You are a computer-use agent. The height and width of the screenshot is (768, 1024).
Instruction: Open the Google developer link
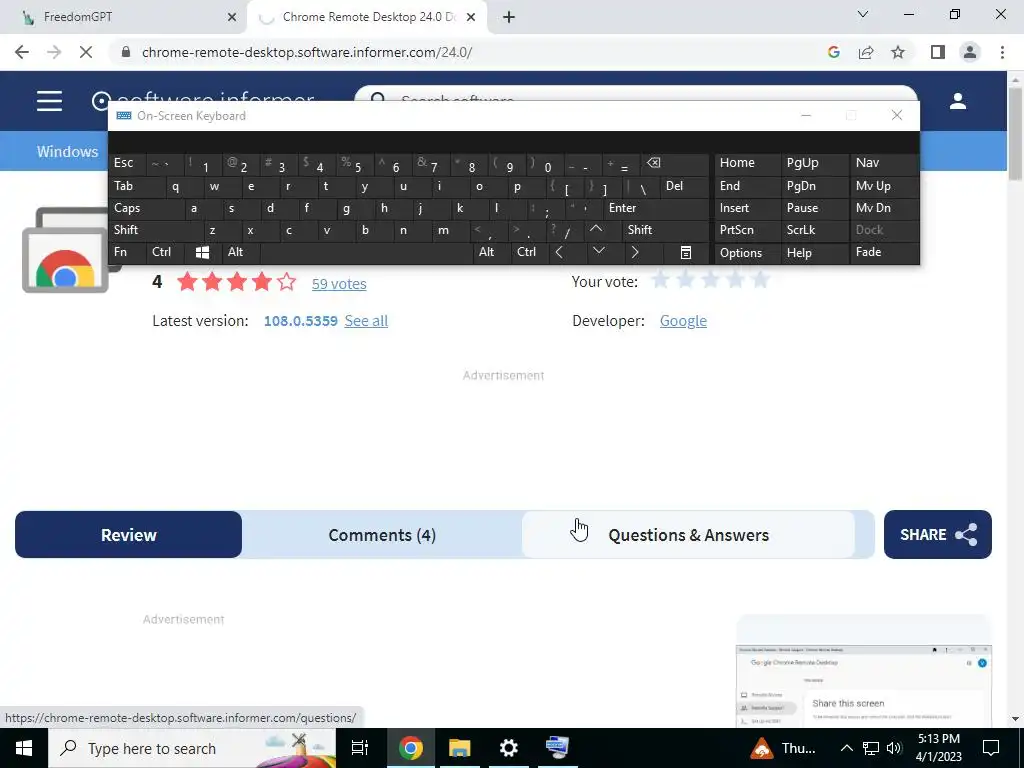683,321
